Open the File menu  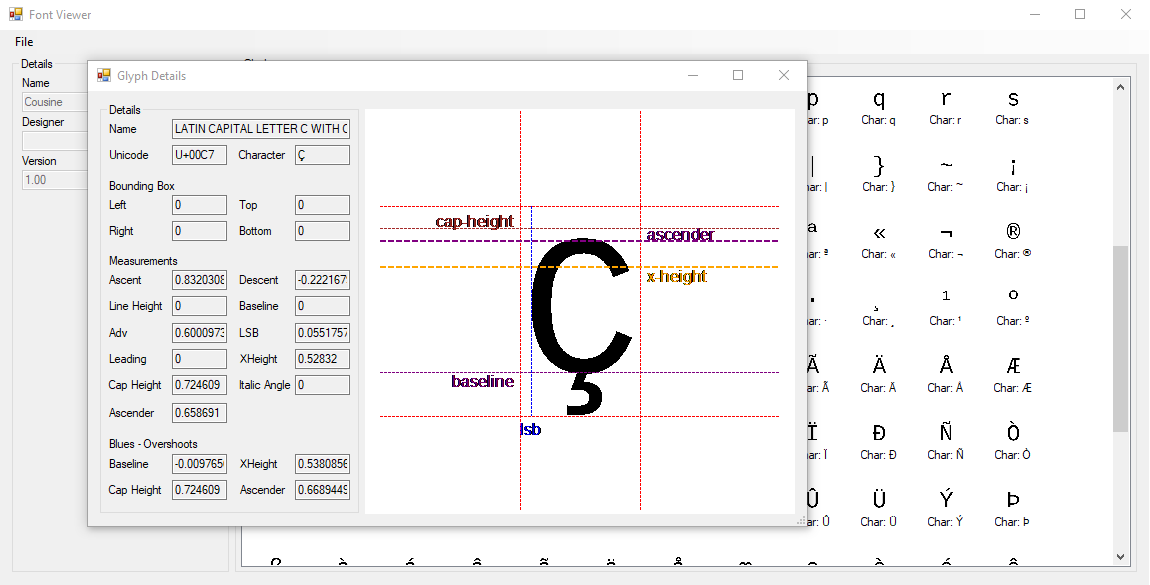tap(24, 42)
